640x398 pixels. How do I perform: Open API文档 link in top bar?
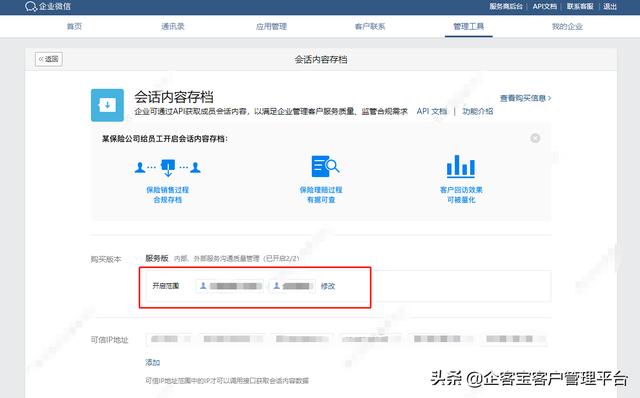point(544,7)
